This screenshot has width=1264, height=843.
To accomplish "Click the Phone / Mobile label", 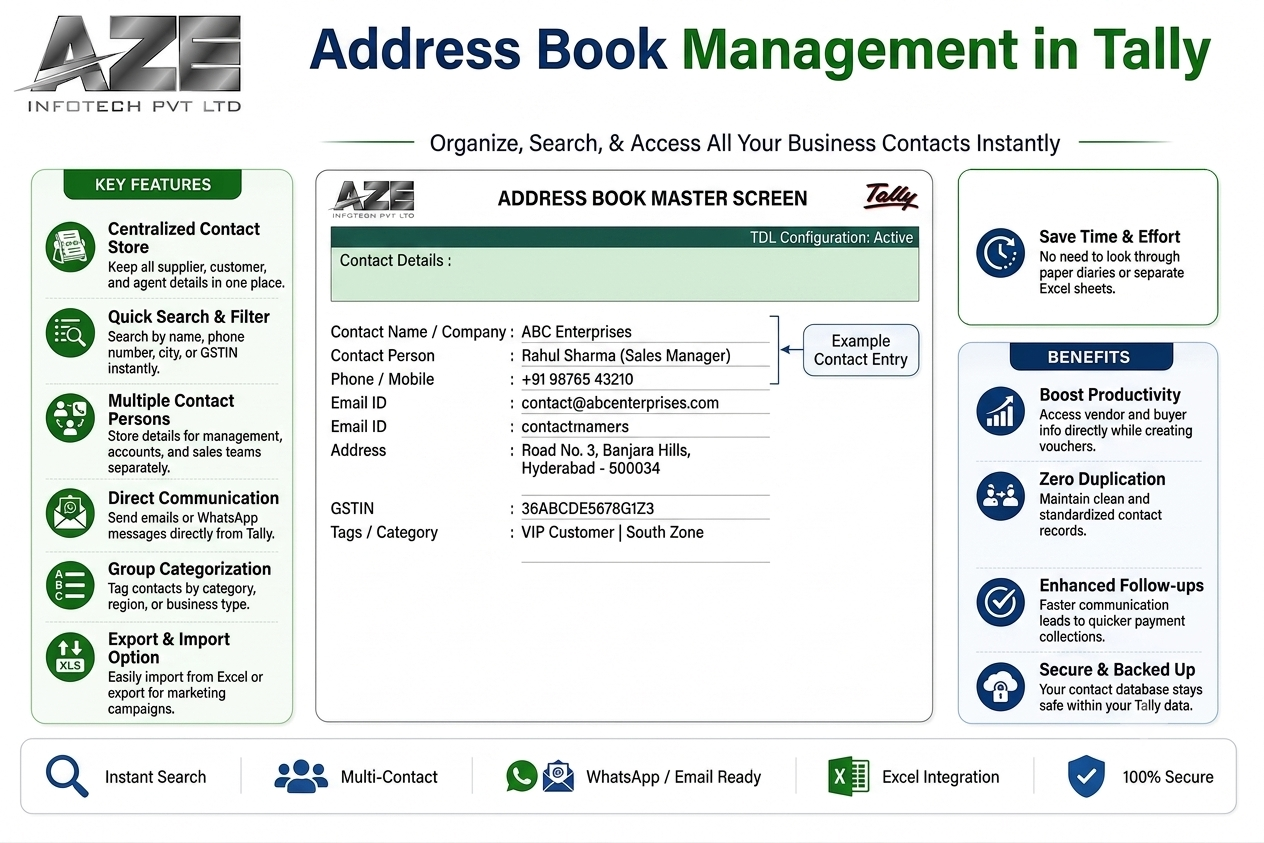I will (x=382, y=379).
